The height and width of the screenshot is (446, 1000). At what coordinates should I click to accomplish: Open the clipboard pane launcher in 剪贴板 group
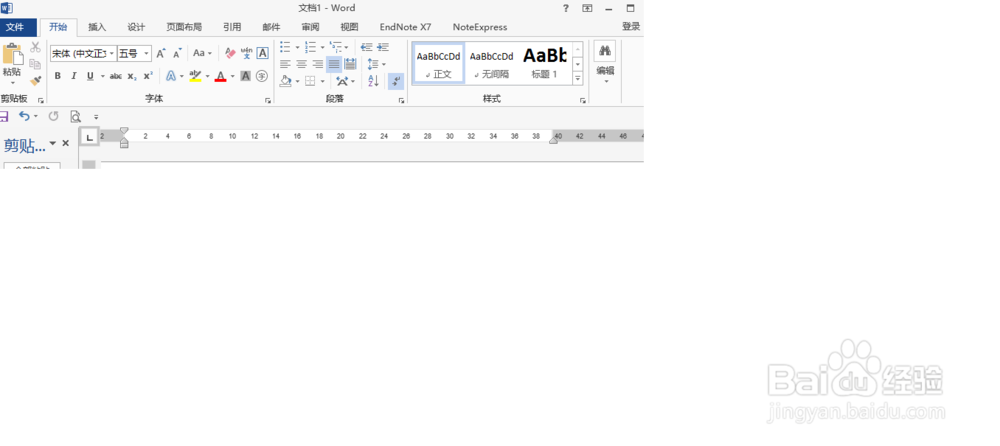click(x=40, y=101)
